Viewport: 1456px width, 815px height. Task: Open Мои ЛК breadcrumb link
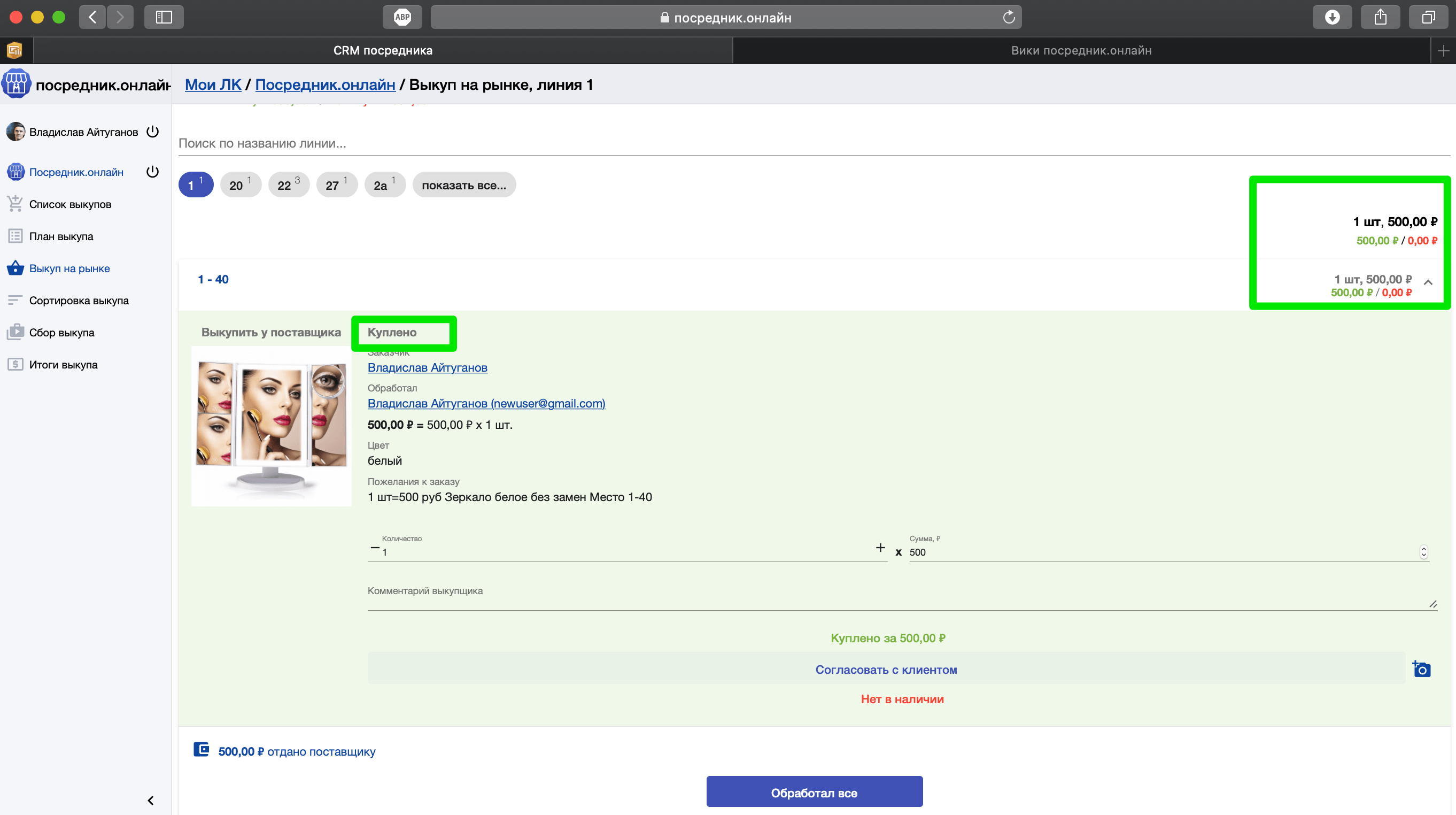click(213, 84)
